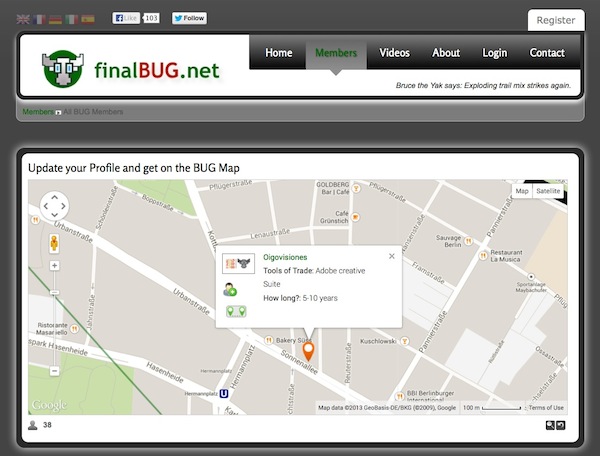This screenshot has width=600, height=456.
Task: Click the Restaurant La Musica marker
Action: 484,255
